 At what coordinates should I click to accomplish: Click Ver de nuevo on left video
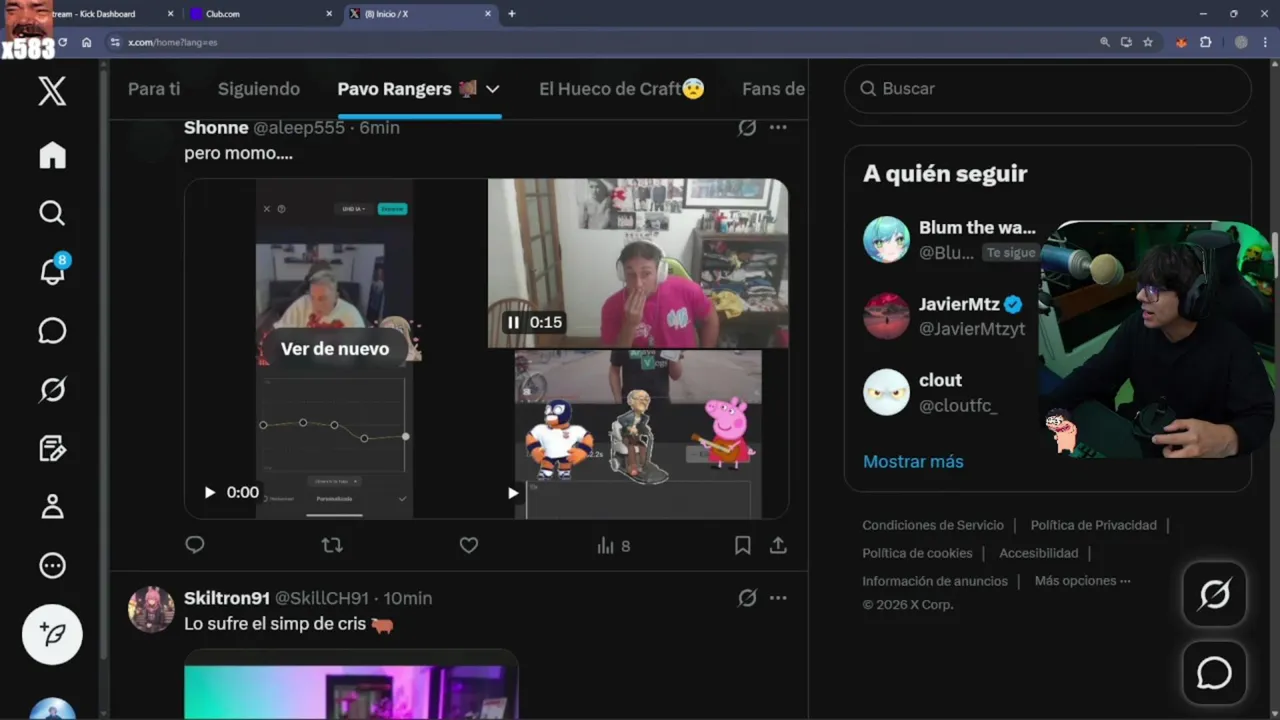335,349
